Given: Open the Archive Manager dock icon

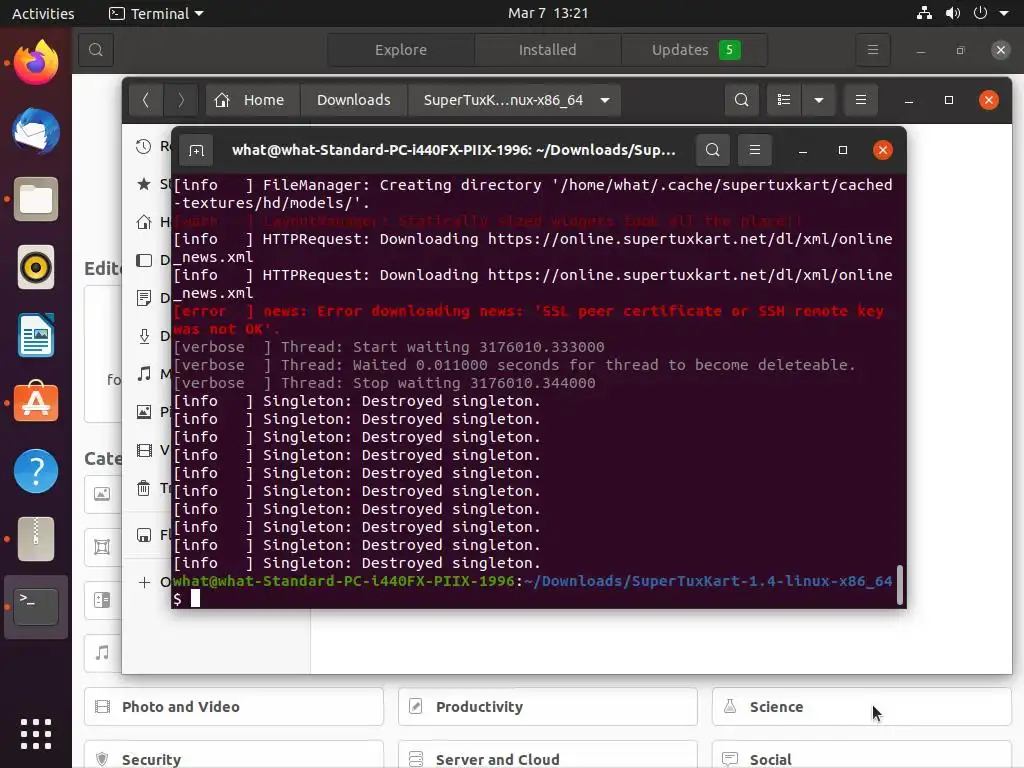Looking at the screenshot, I should tap(36, 539).
